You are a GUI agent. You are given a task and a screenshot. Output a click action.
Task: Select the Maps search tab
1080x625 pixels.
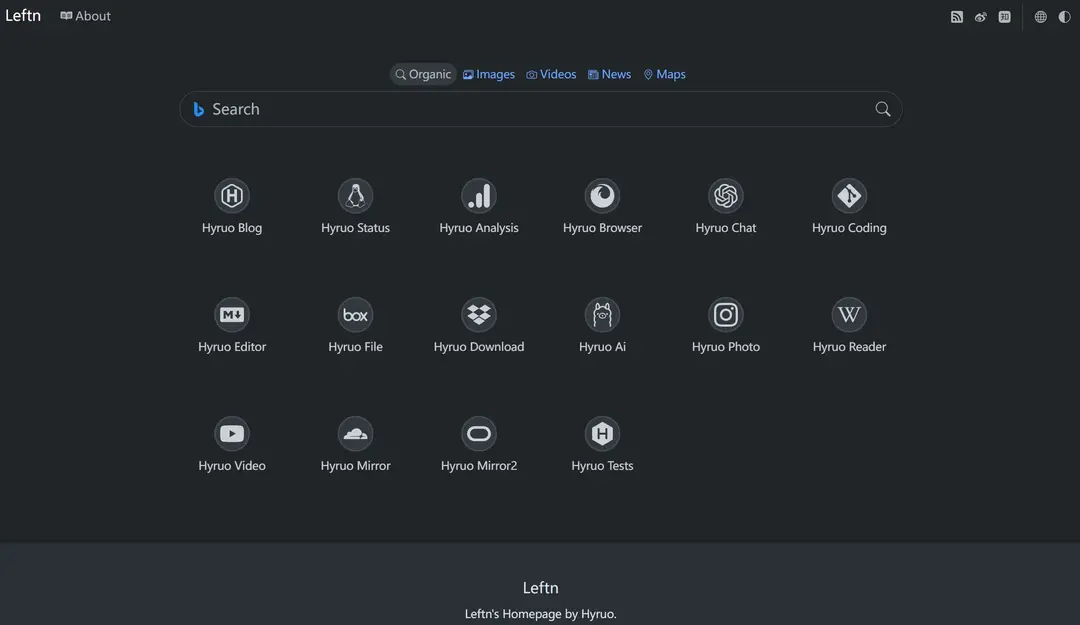pyautogui.click(x=664, y=75)
